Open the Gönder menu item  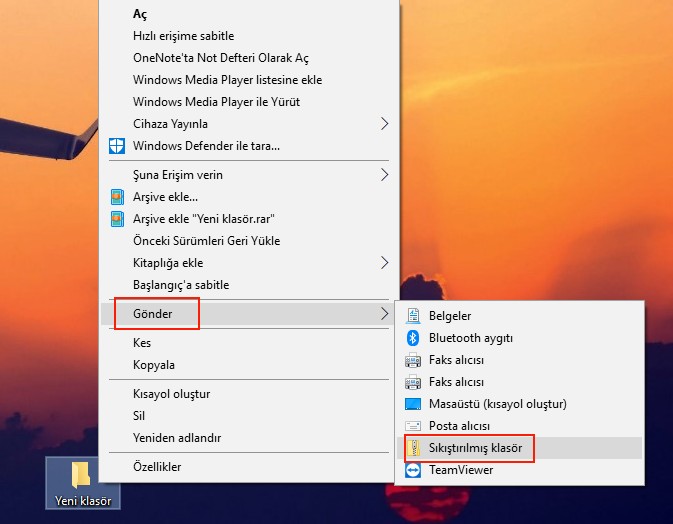coord(250,314)
